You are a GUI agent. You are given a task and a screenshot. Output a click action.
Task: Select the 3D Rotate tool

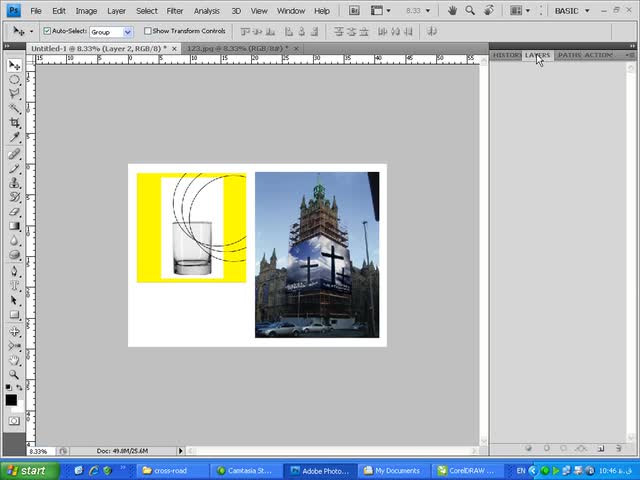[14, 331]
